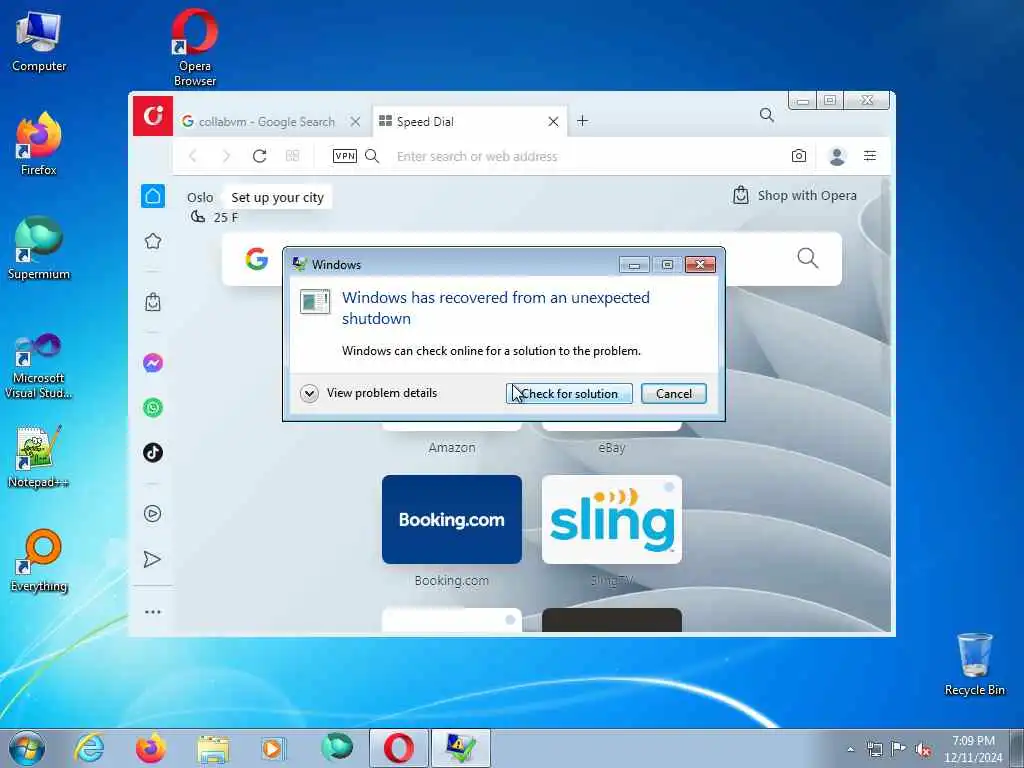
Task: Close the collabvm Google Search tab
Action: [355, 121]
